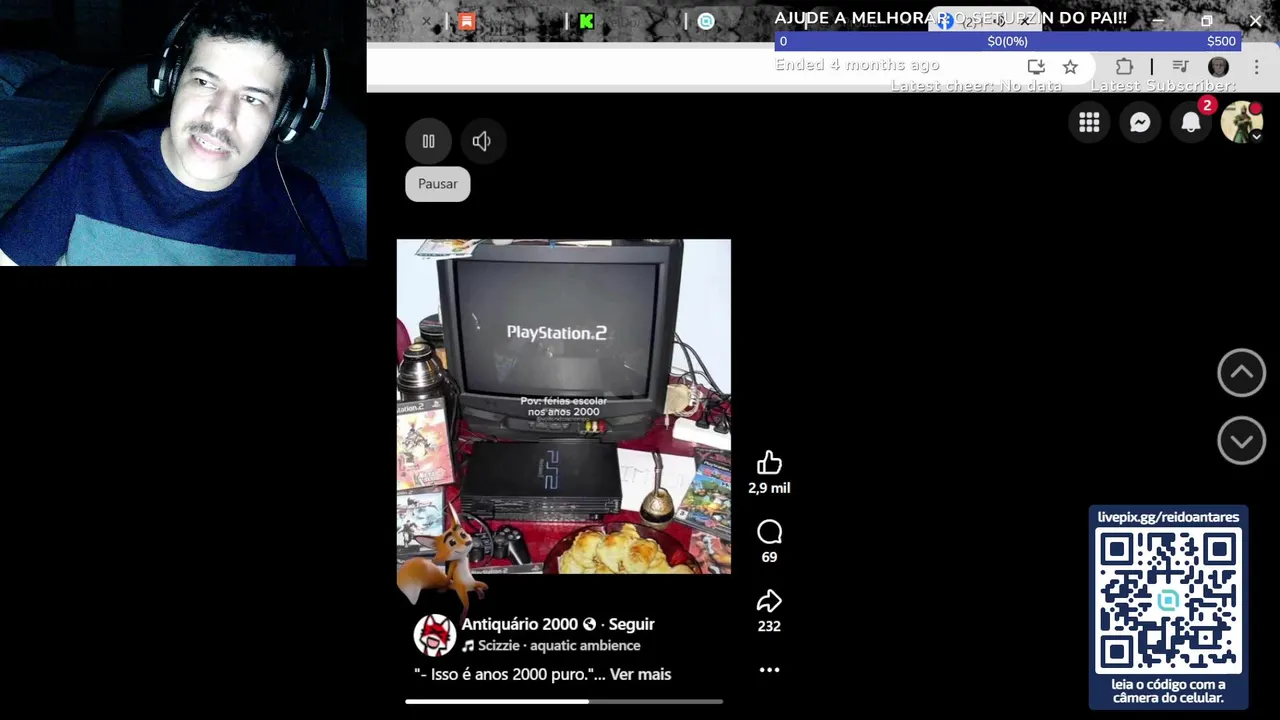Click the livepix.gg/reidoantares text

click(x=1168, y=517)
